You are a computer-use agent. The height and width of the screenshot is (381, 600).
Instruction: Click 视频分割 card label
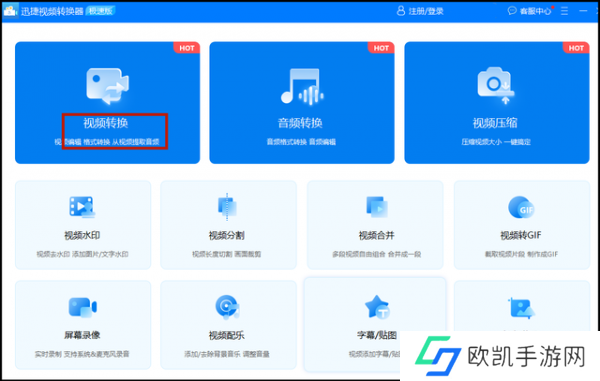[x=227, y=235]
